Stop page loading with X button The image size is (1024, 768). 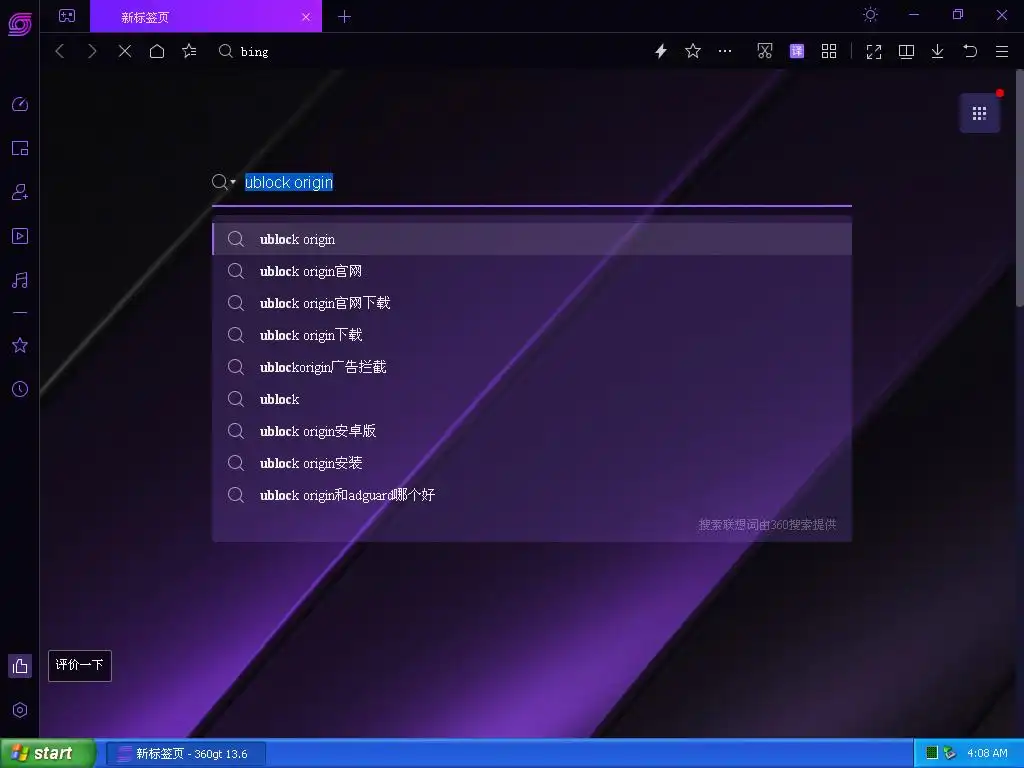(125, 51)
